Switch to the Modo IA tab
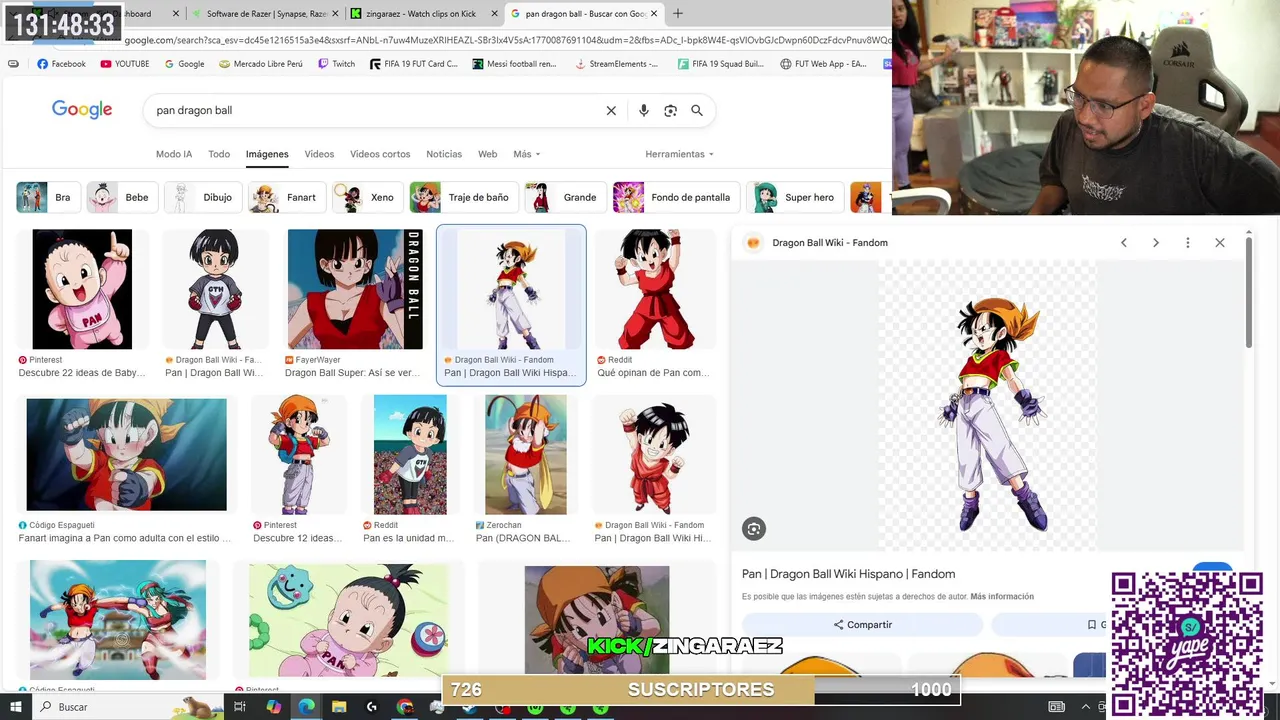Screen dimensions: 1280x720 pos(174,154)
